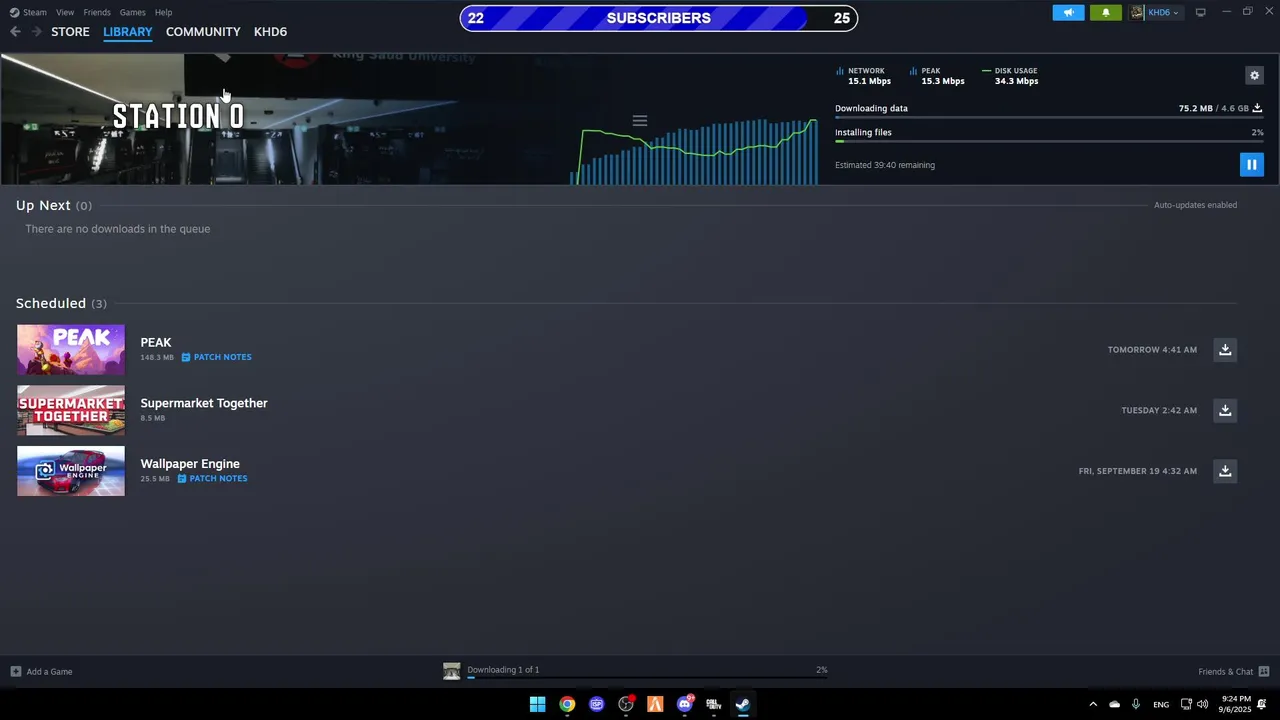Click the Station 0 banner title
Viewport: 1280px width, 720px height.
[x=178, y=116]
